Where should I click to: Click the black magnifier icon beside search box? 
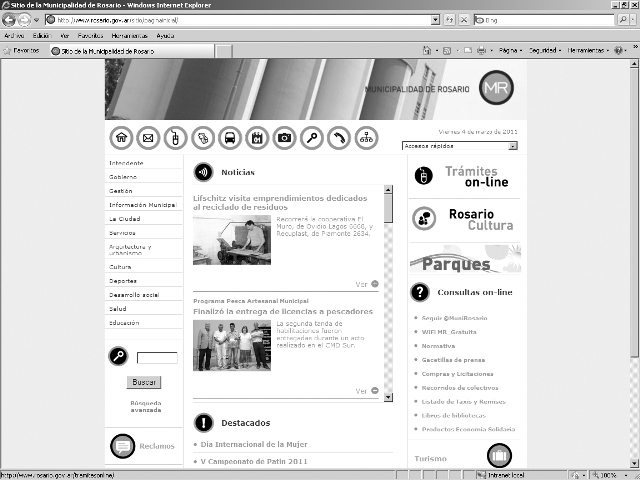click(118, 356)
